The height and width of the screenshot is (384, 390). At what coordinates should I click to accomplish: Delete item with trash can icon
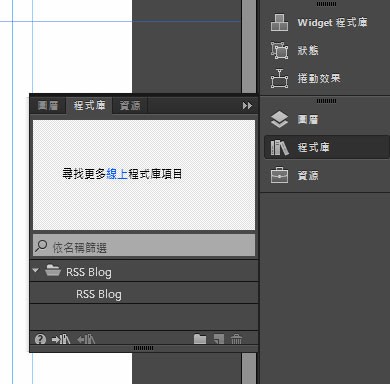coord(236,339)
